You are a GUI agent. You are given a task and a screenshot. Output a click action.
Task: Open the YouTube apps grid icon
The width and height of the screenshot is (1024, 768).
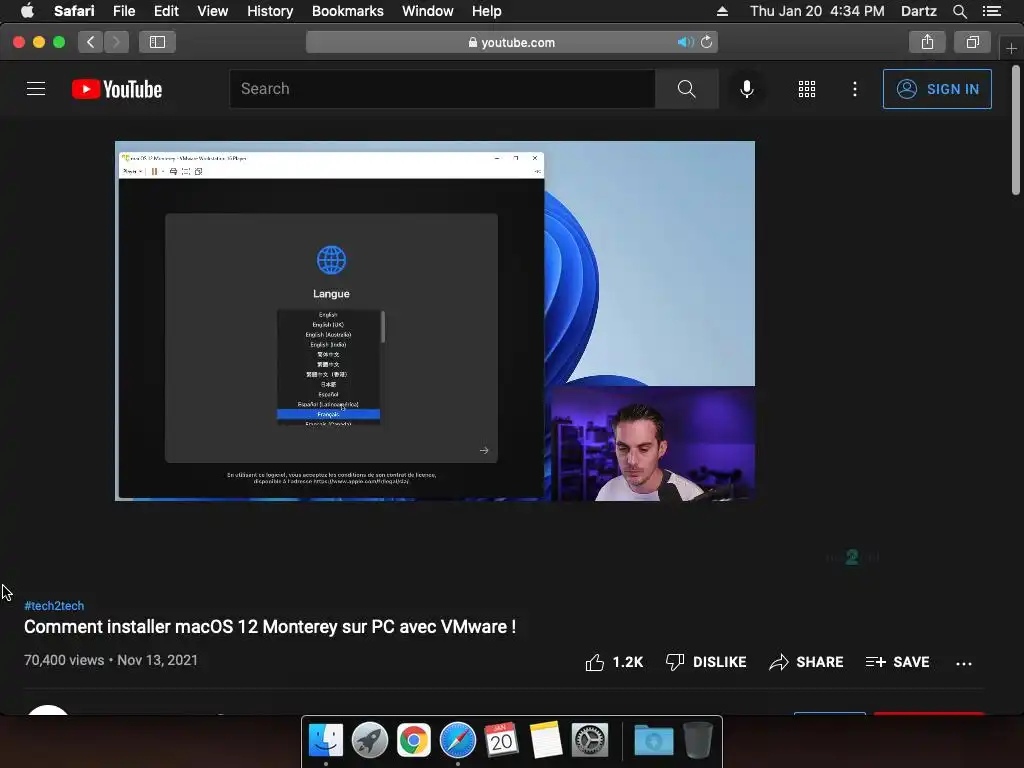[x=807, y=89]
